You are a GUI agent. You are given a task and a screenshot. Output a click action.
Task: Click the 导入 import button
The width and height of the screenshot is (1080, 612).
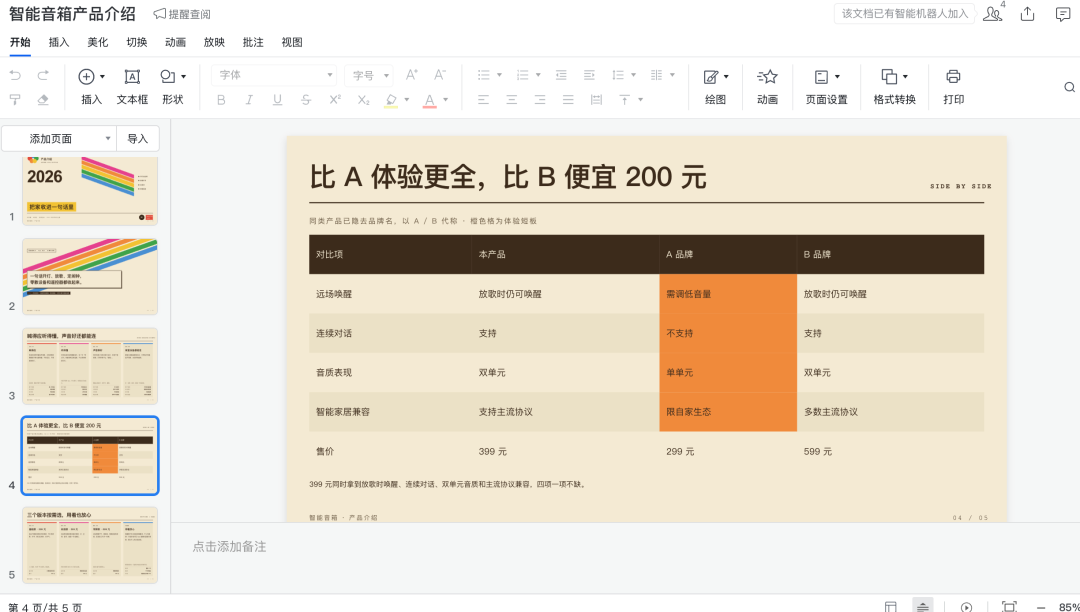click(138, 138)
